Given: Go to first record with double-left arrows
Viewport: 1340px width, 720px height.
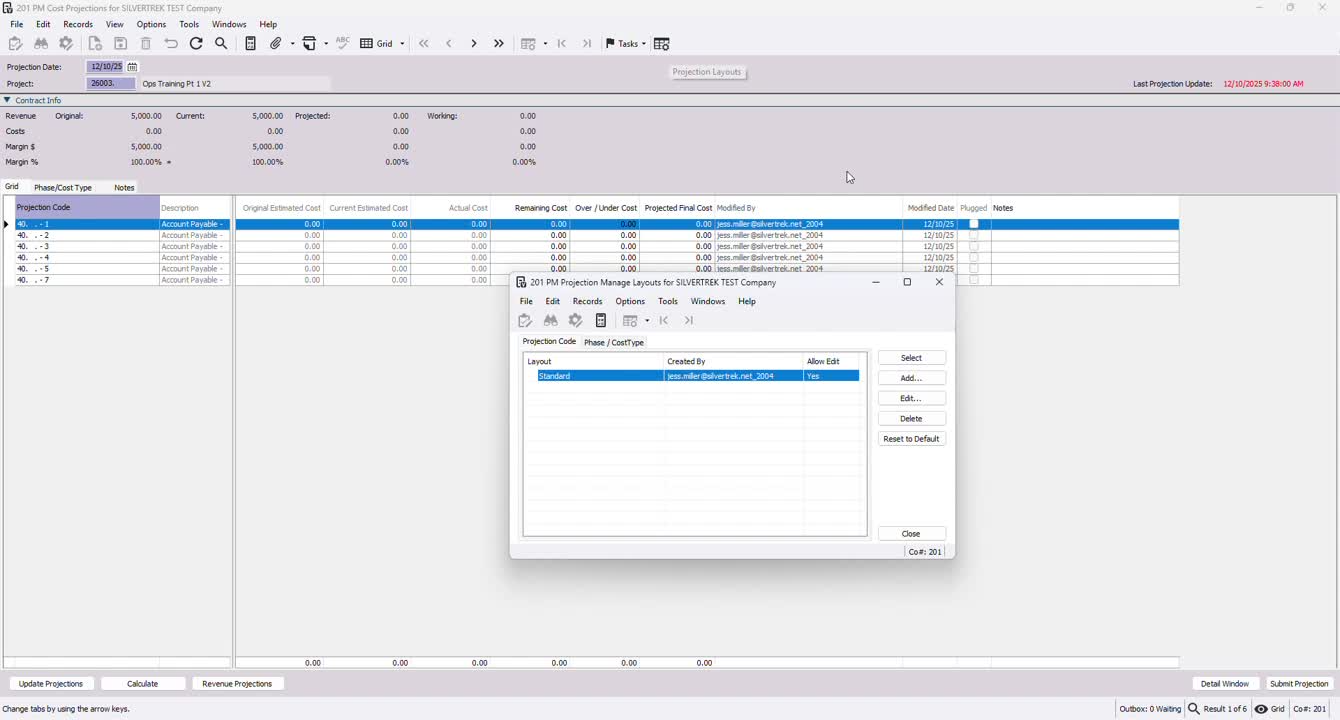Looking at the screenshot, I should coord(424,44).
